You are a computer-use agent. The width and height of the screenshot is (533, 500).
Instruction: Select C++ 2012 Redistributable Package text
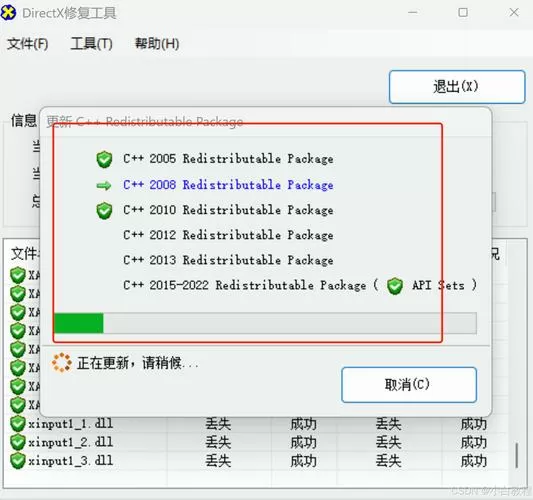(228, 235)
